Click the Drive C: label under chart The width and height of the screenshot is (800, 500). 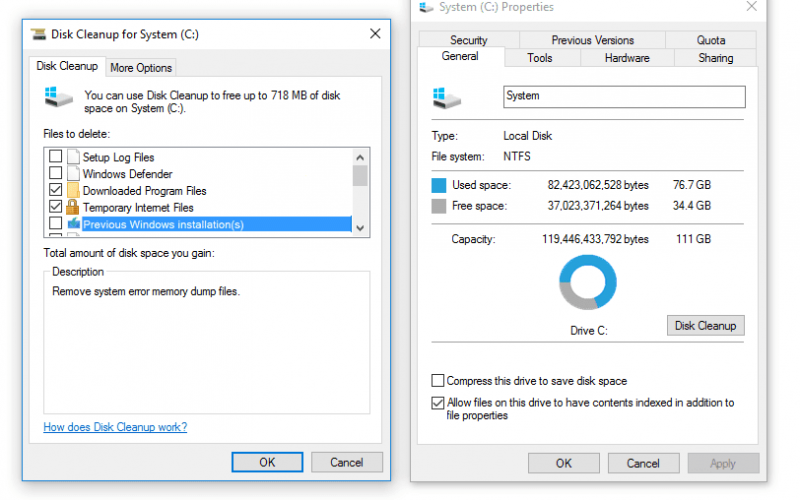(x=589, y=331)
